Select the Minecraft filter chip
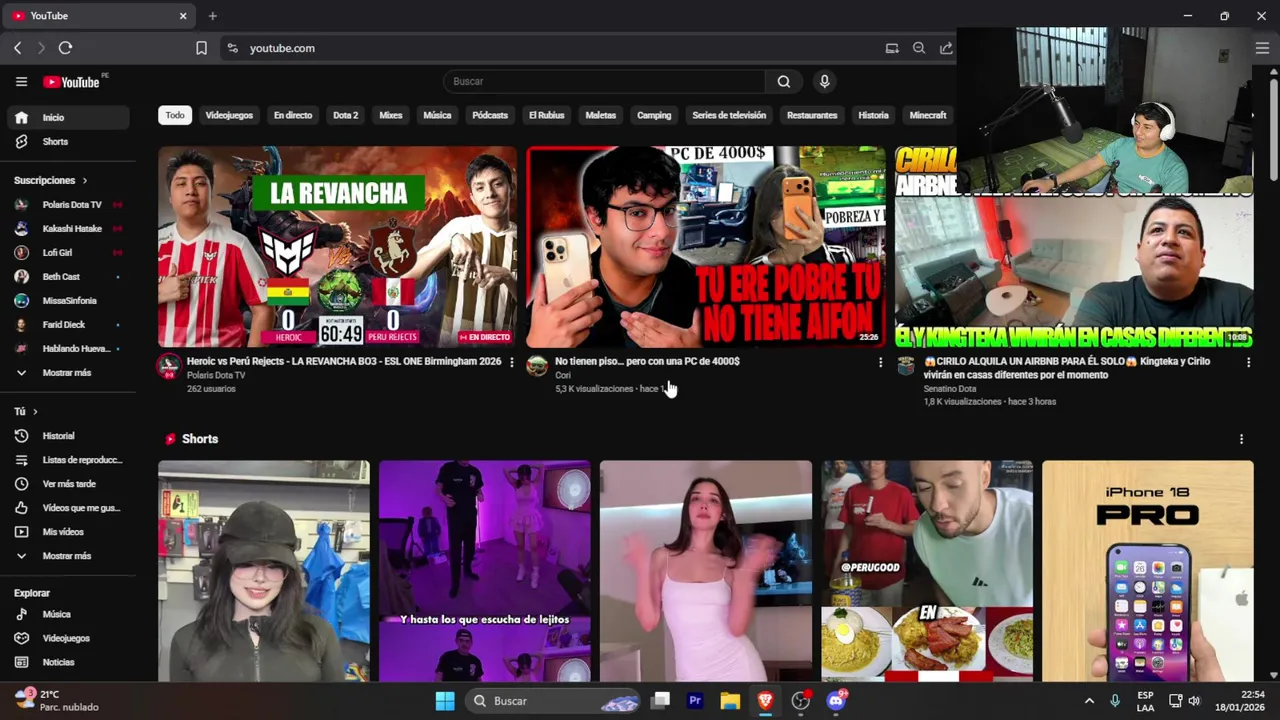This screenshot has width=1280, height=720. [x=928, y=115]
